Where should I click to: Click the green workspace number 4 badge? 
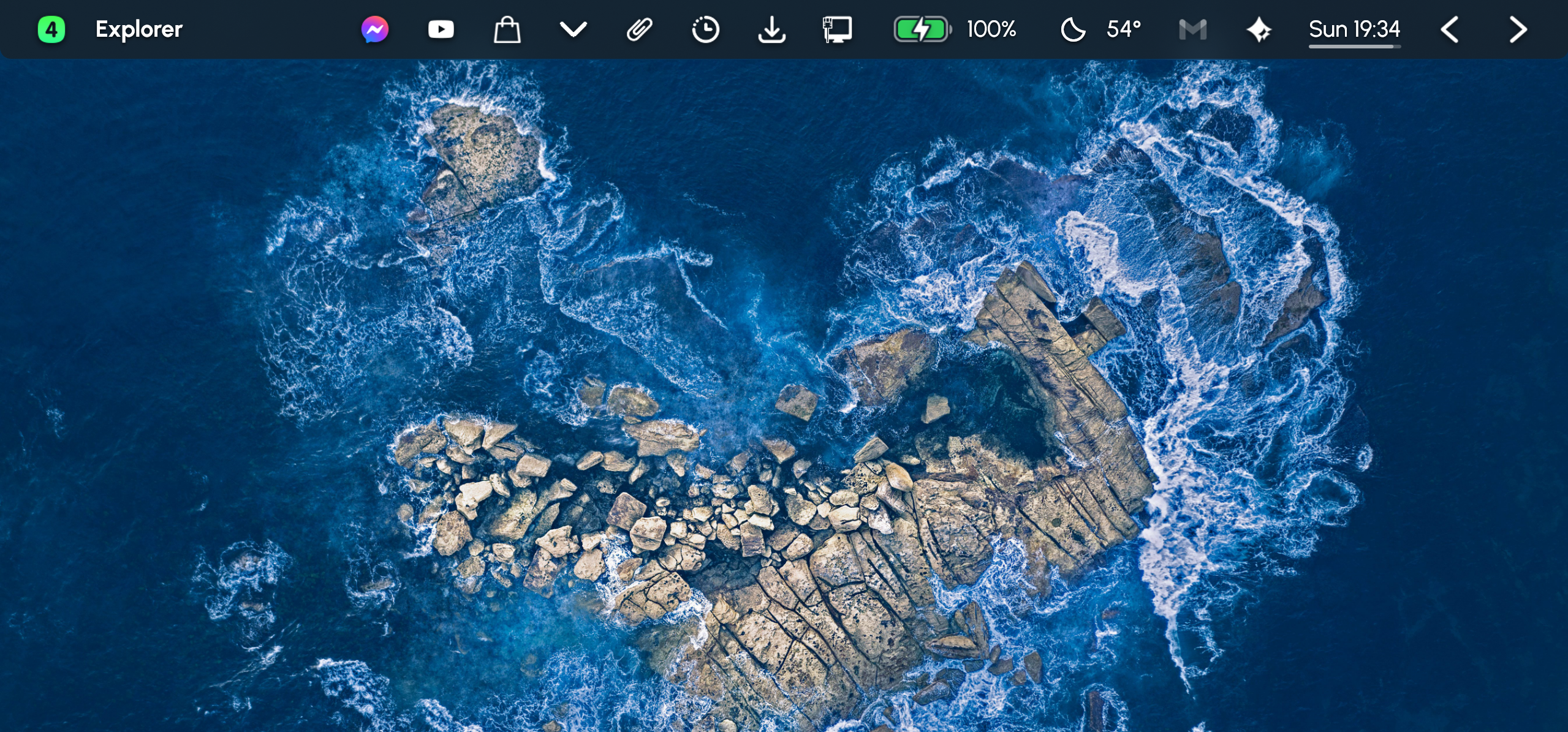(x=51, y=29)
